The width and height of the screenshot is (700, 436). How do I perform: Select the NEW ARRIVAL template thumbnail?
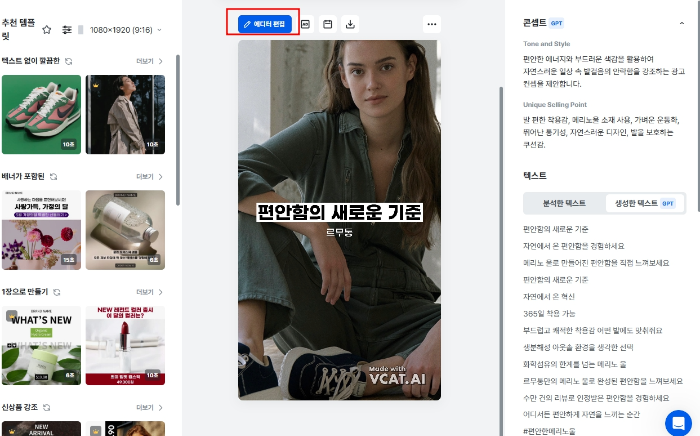click(42, 428)
